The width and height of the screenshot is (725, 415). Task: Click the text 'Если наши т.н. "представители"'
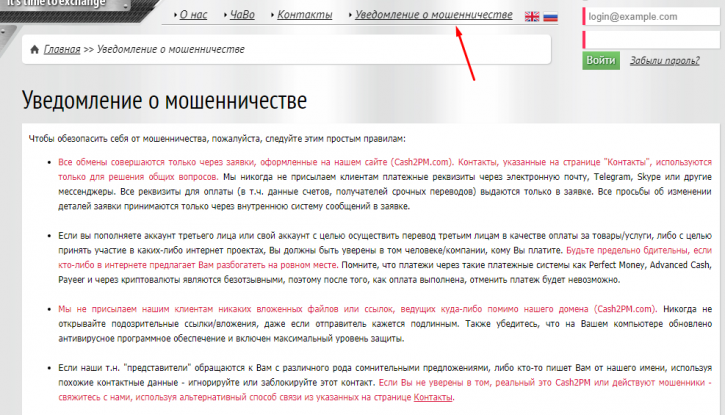point(124,368)
